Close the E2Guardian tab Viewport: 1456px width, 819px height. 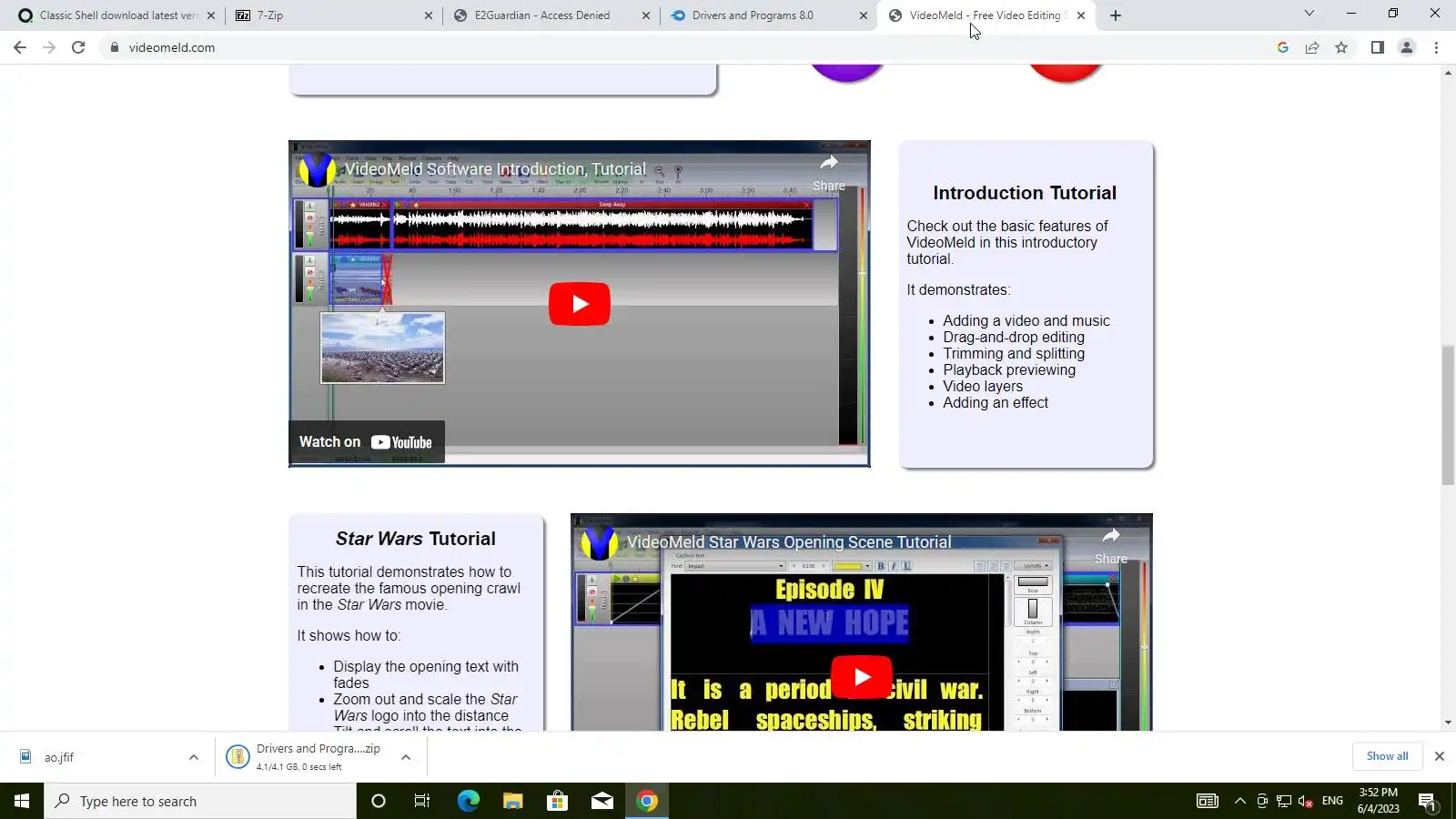point(646,15)
